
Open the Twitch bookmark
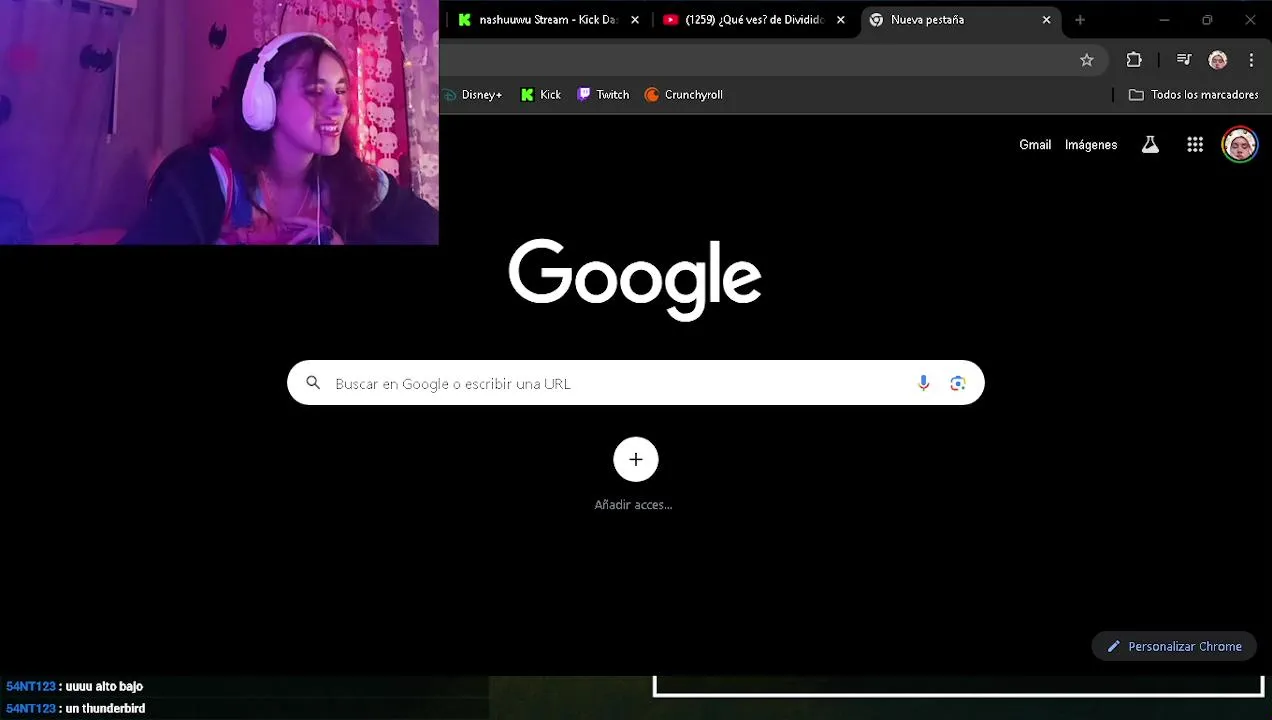click(603, 95)
